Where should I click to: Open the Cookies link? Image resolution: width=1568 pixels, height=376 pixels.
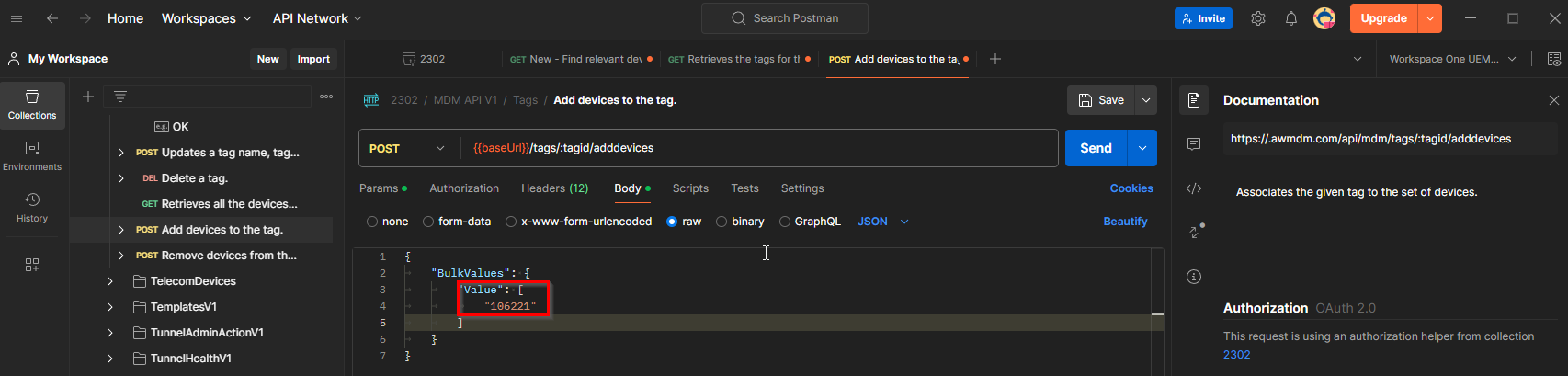1131,188
